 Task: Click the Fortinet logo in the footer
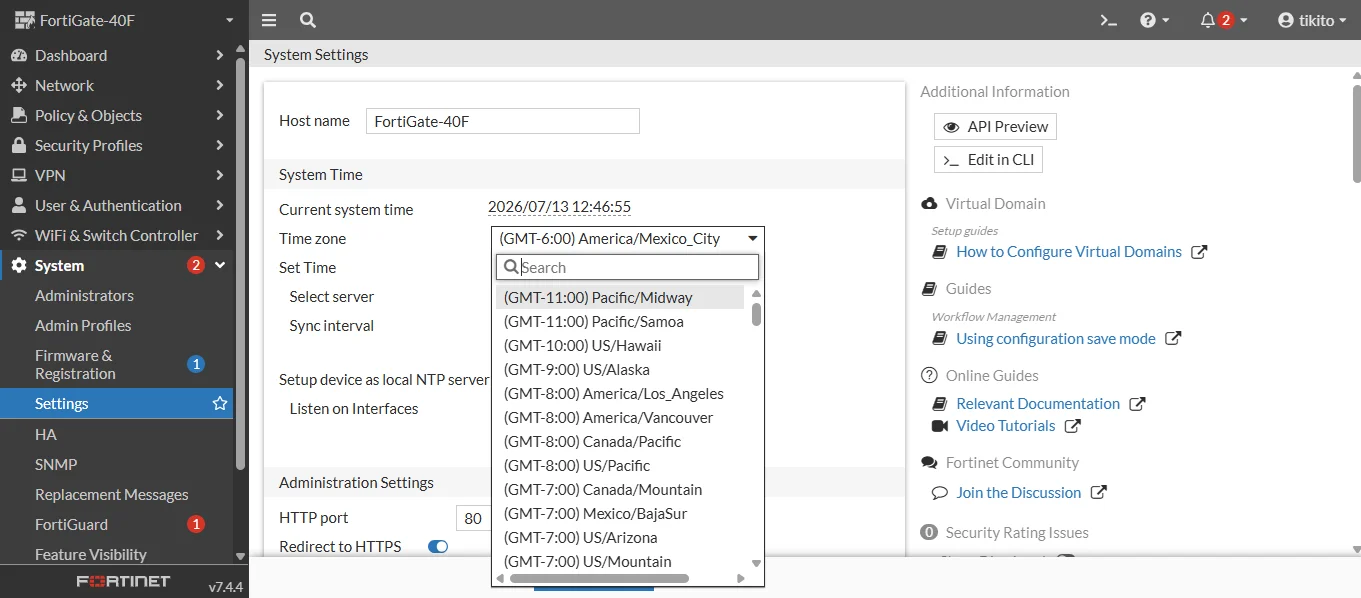click(124, 582)
